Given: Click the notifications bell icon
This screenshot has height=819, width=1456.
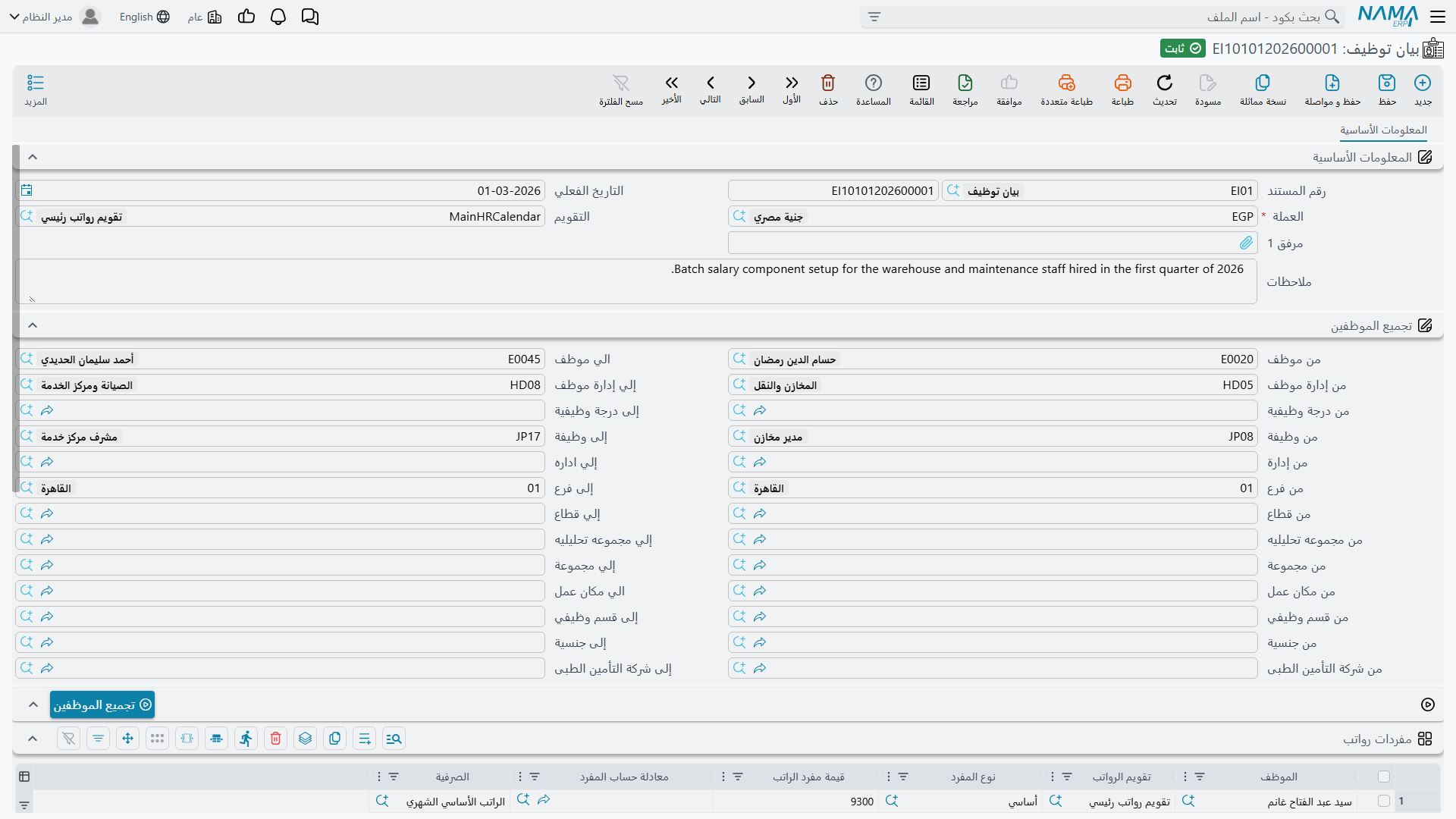Looking at the screenshot, I should [278, 17].
